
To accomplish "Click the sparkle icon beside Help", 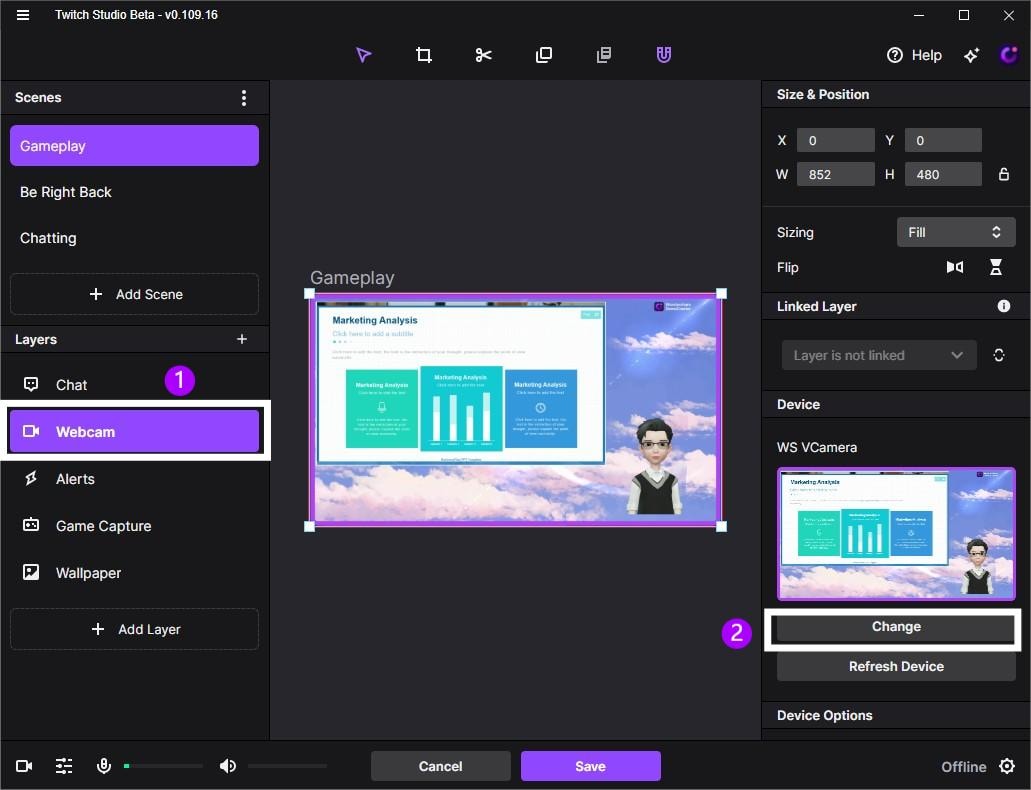I will pos(972,55).
